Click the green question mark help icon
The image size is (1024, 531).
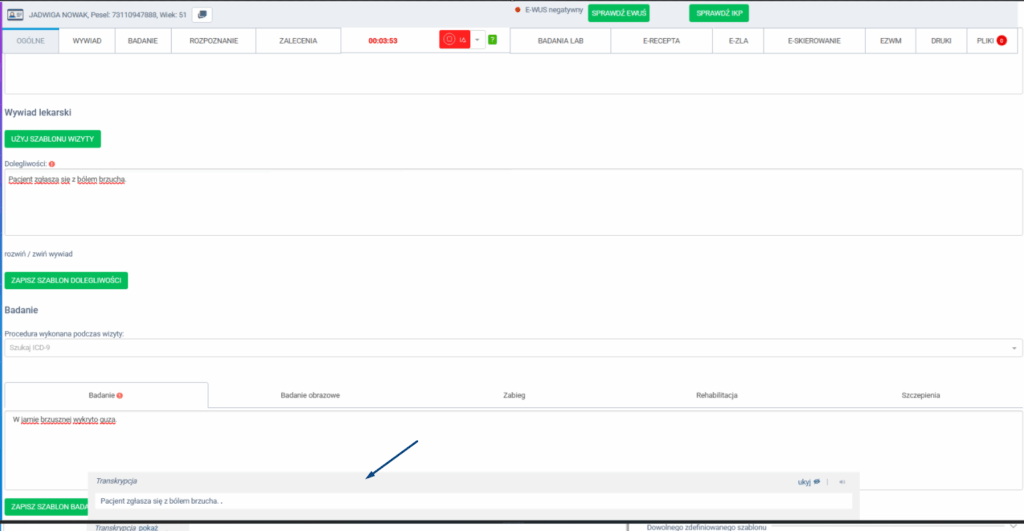click(x=492, y=40)
